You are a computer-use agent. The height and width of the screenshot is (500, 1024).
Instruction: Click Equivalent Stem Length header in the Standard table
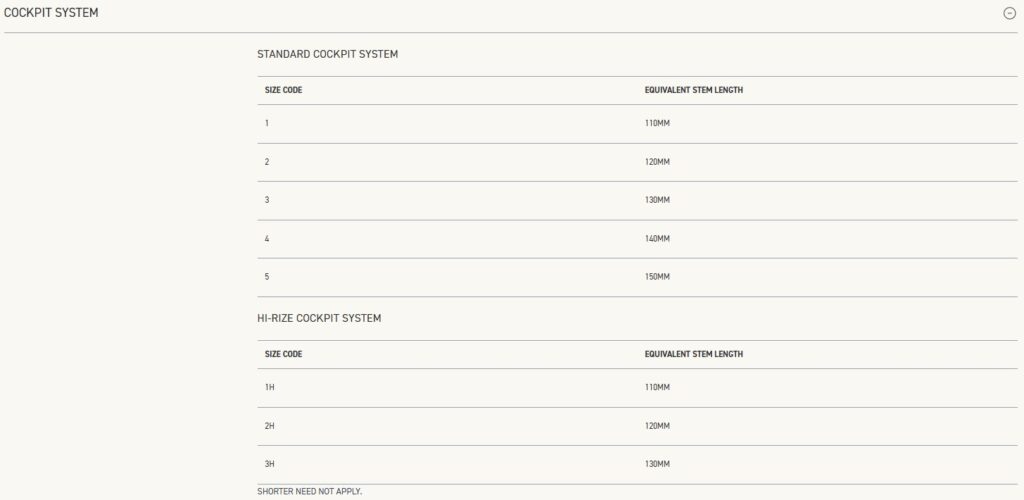tap(693, 90)
